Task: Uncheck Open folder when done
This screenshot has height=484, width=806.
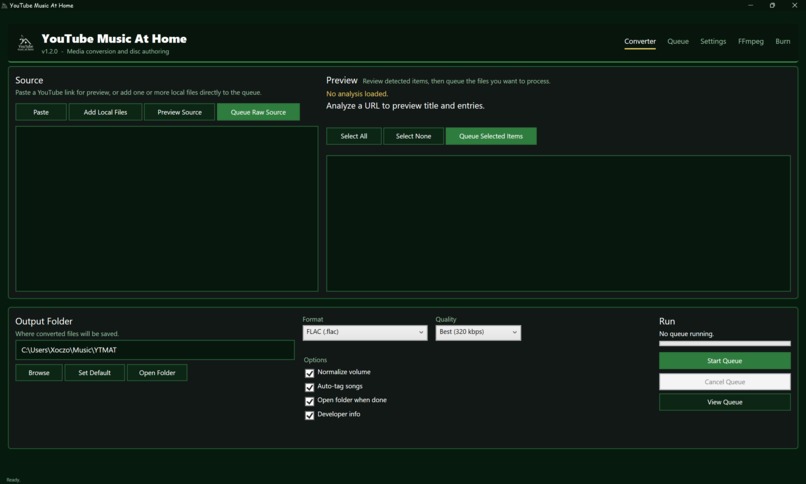Action: coord(309,401)
